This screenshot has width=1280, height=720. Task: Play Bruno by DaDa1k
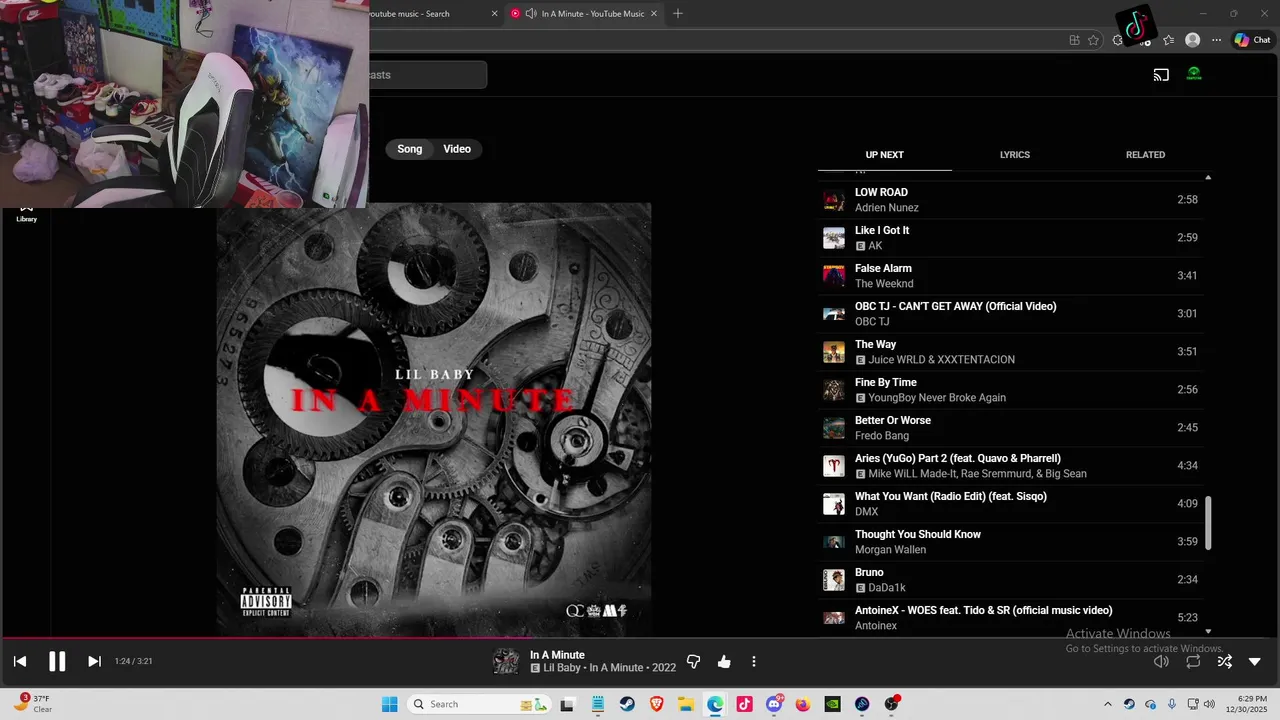[1010, 580]
